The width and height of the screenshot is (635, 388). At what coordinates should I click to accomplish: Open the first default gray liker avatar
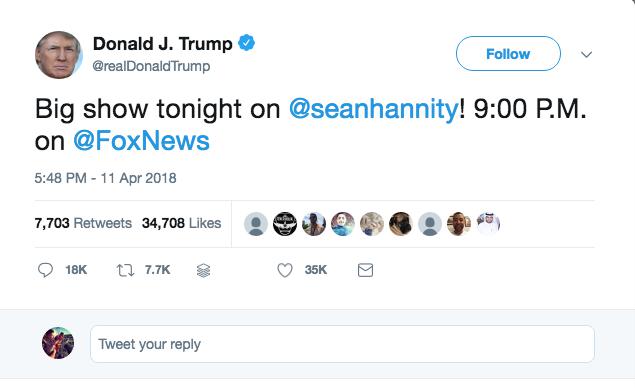(x=256, y=224)
